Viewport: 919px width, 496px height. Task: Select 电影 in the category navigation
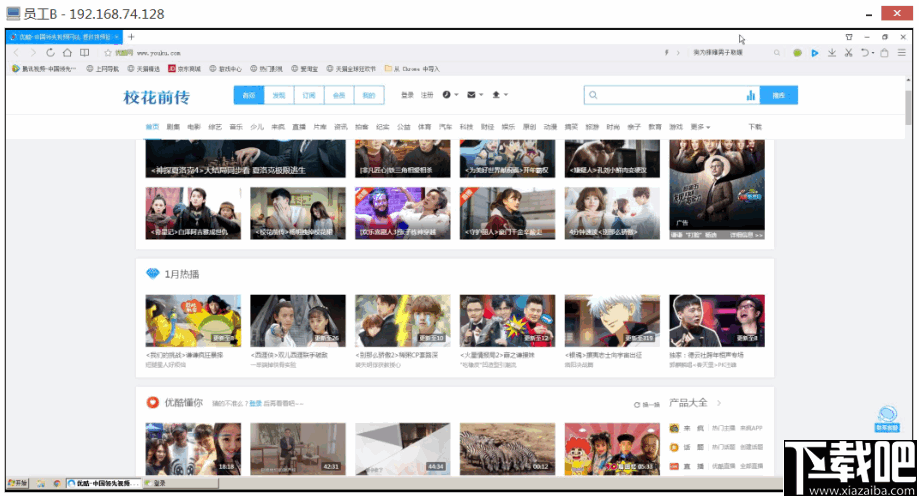[x=194, y=127]
